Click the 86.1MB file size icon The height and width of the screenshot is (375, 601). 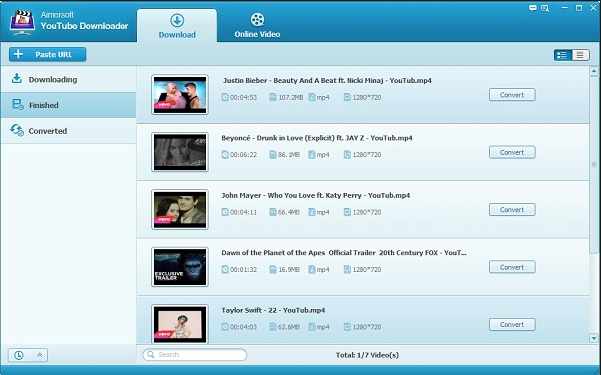273,155
